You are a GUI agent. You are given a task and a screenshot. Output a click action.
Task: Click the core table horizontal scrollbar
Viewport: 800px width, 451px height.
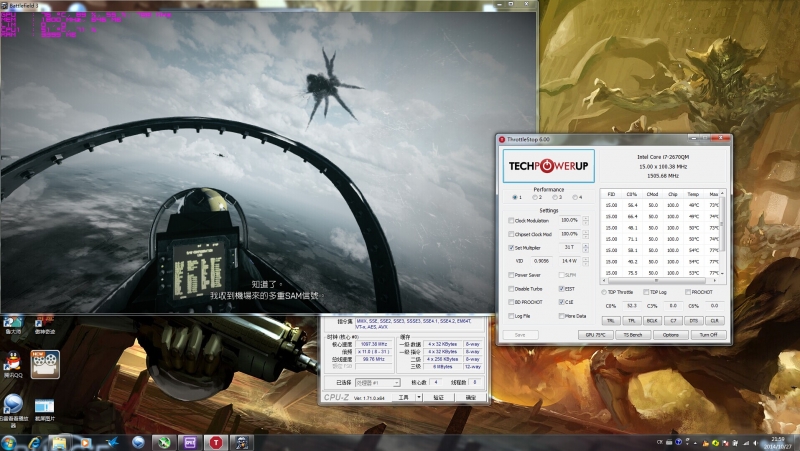click(660, 281)
